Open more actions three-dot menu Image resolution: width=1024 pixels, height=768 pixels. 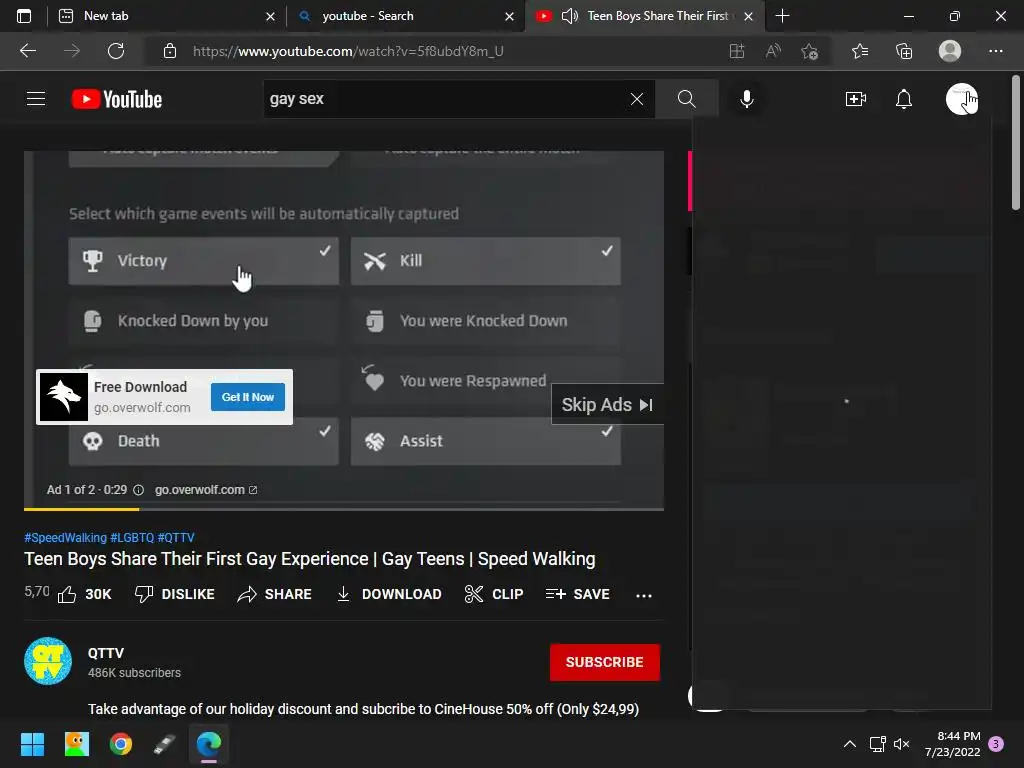pos(644,595)
